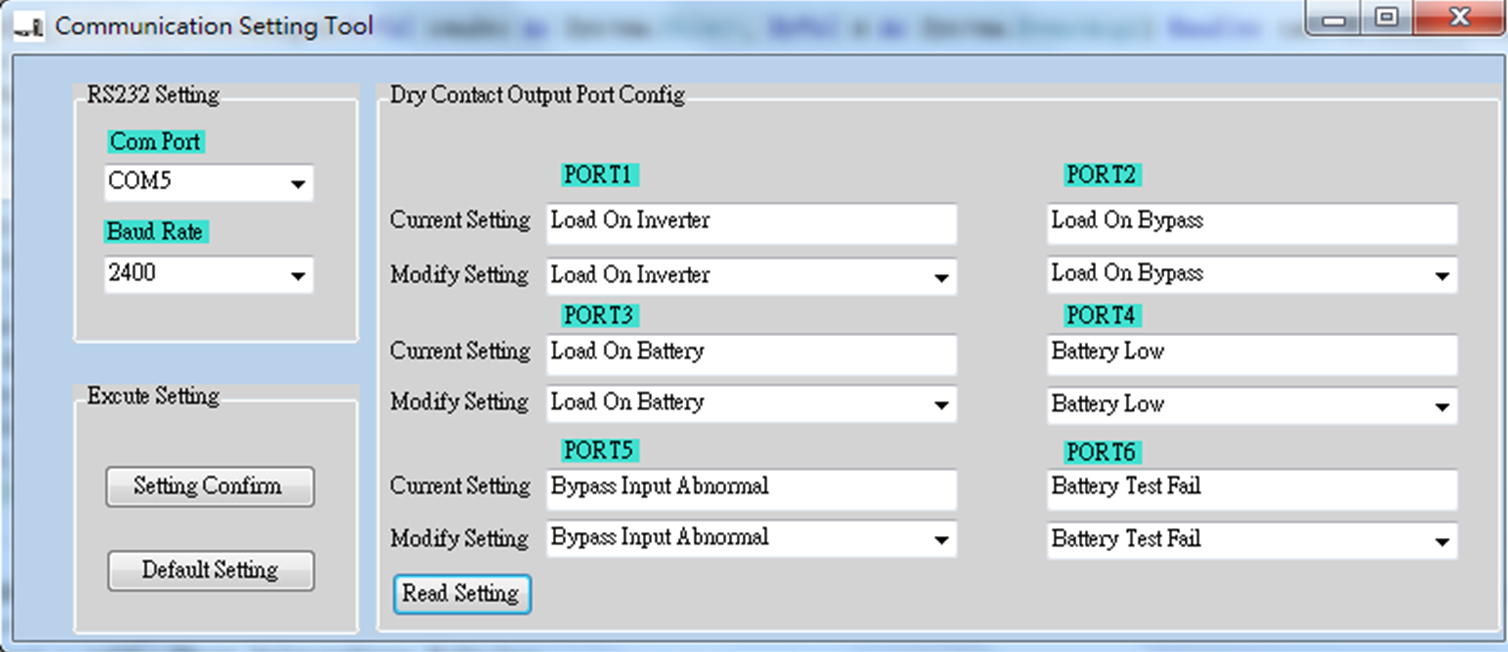The height and width of the screenshot is (652, 1508).
Task: Click PORT3 Current Setting Load On Battery field
Action: pyautogui.click(x=750, y=354)
